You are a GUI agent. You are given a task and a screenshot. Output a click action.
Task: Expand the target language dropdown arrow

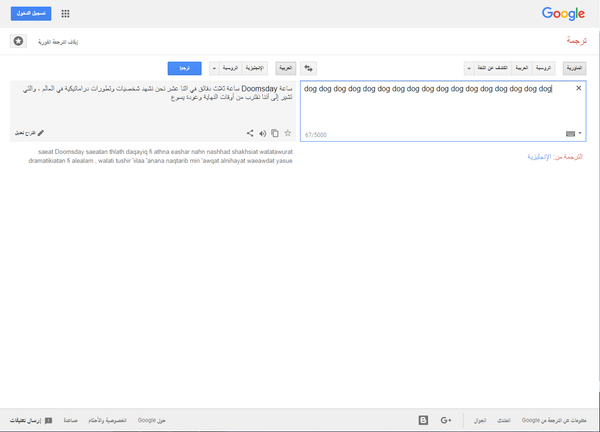[x=214, y=68]
